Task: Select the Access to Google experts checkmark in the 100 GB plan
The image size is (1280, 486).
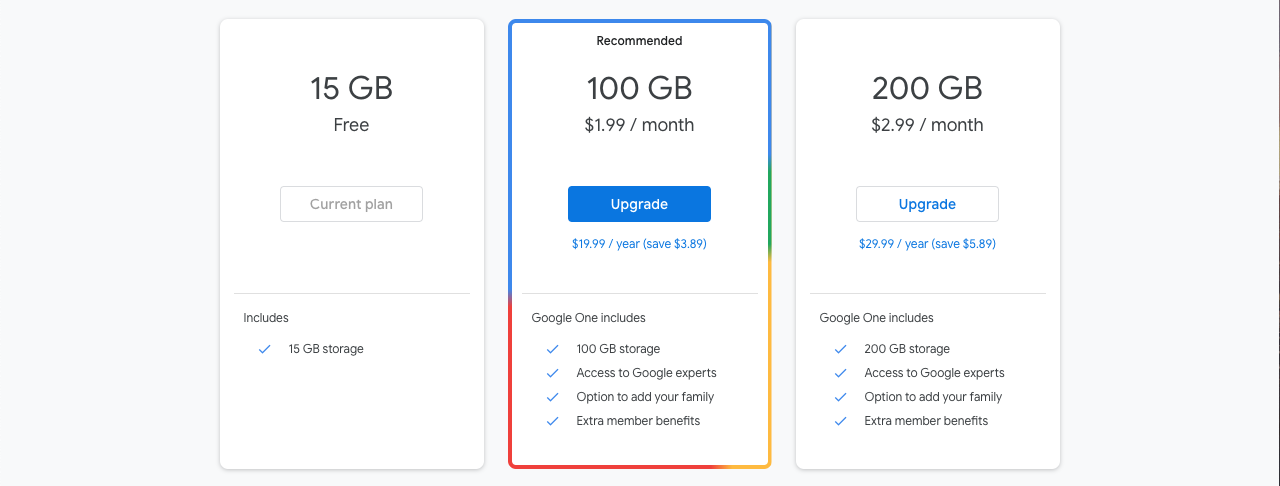Action: 552,373
